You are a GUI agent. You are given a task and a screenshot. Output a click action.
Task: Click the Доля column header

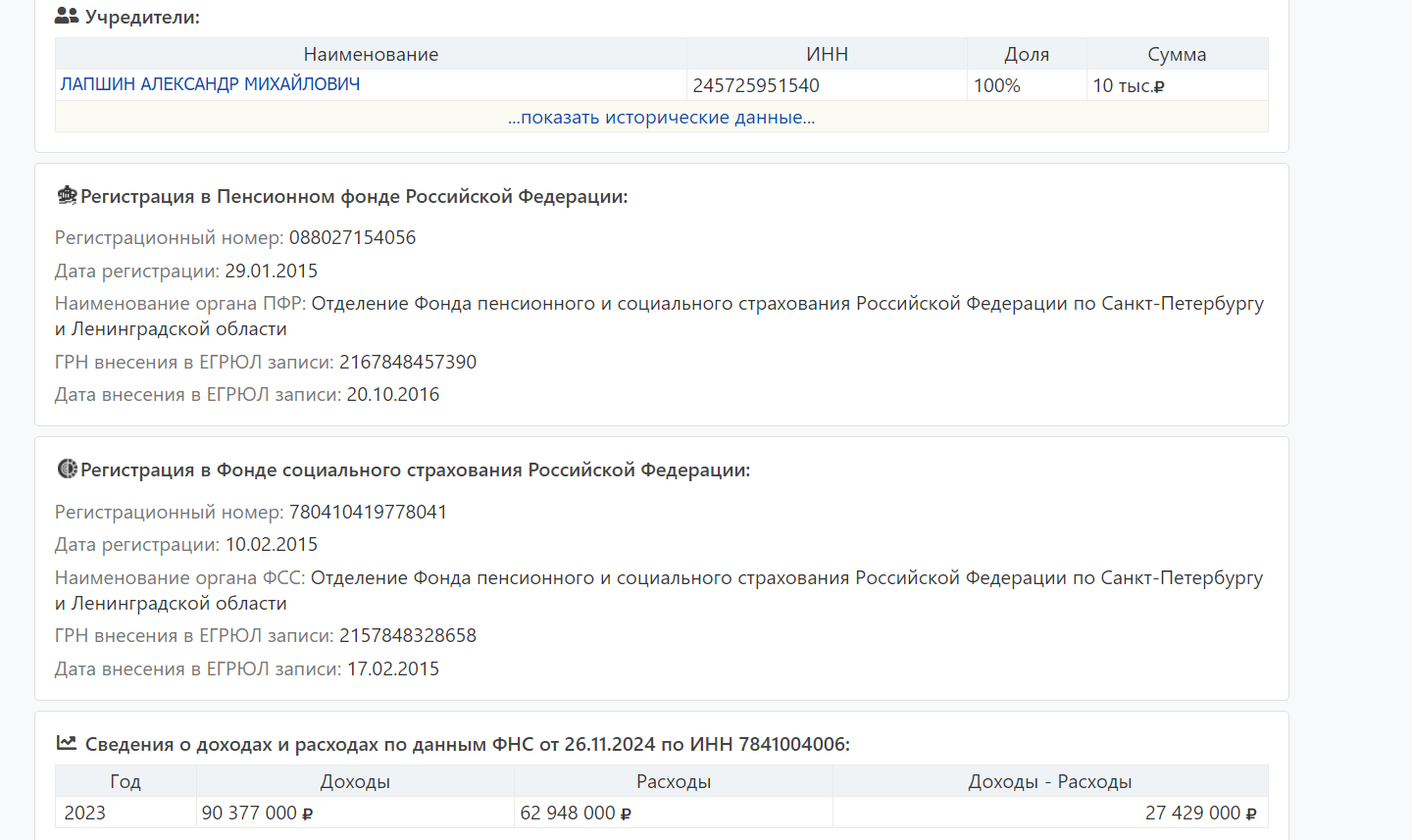1027,54
